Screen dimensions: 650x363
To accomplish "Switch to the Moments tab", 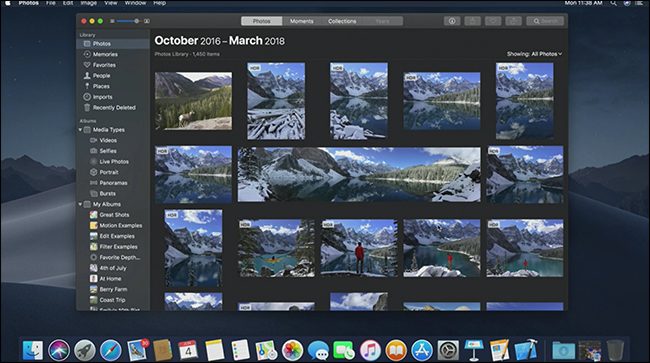I will tap(302, 21).
